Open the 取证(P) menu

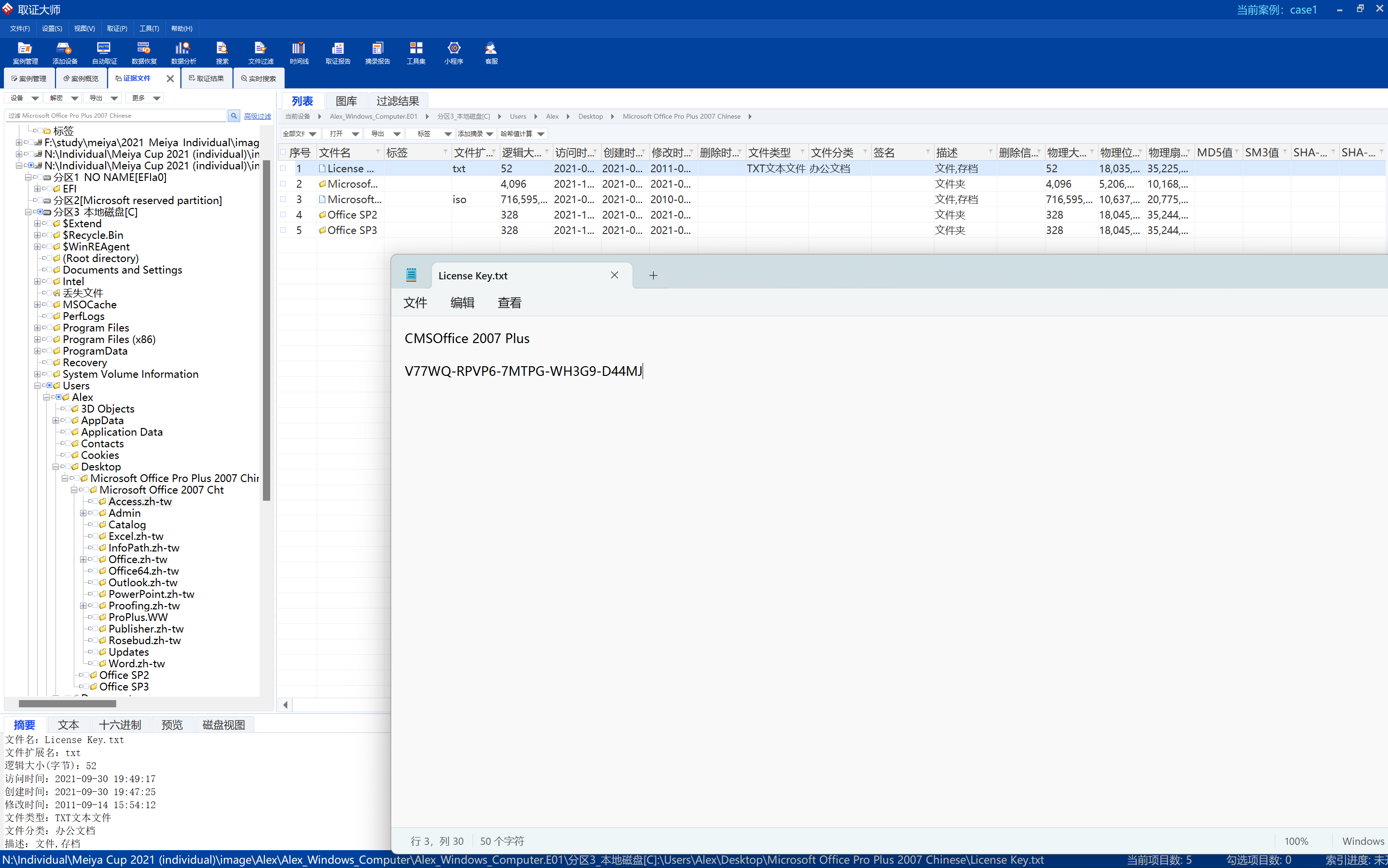pos(117,28)
